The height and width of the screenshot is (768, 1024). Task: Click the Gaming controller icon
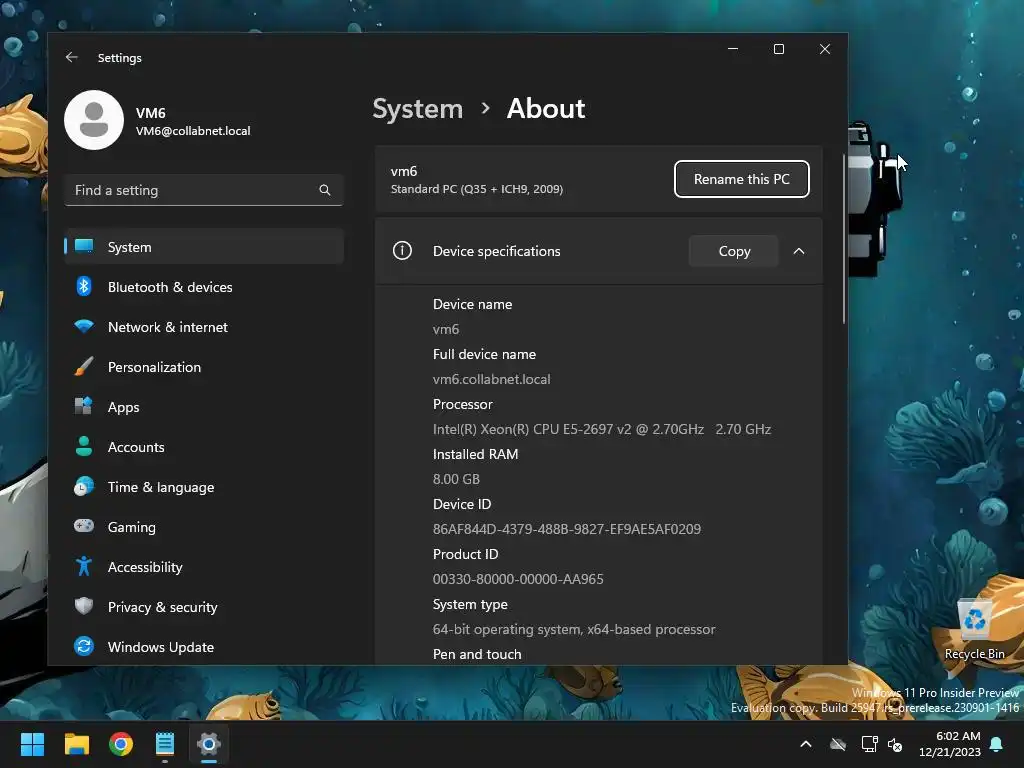84,526
